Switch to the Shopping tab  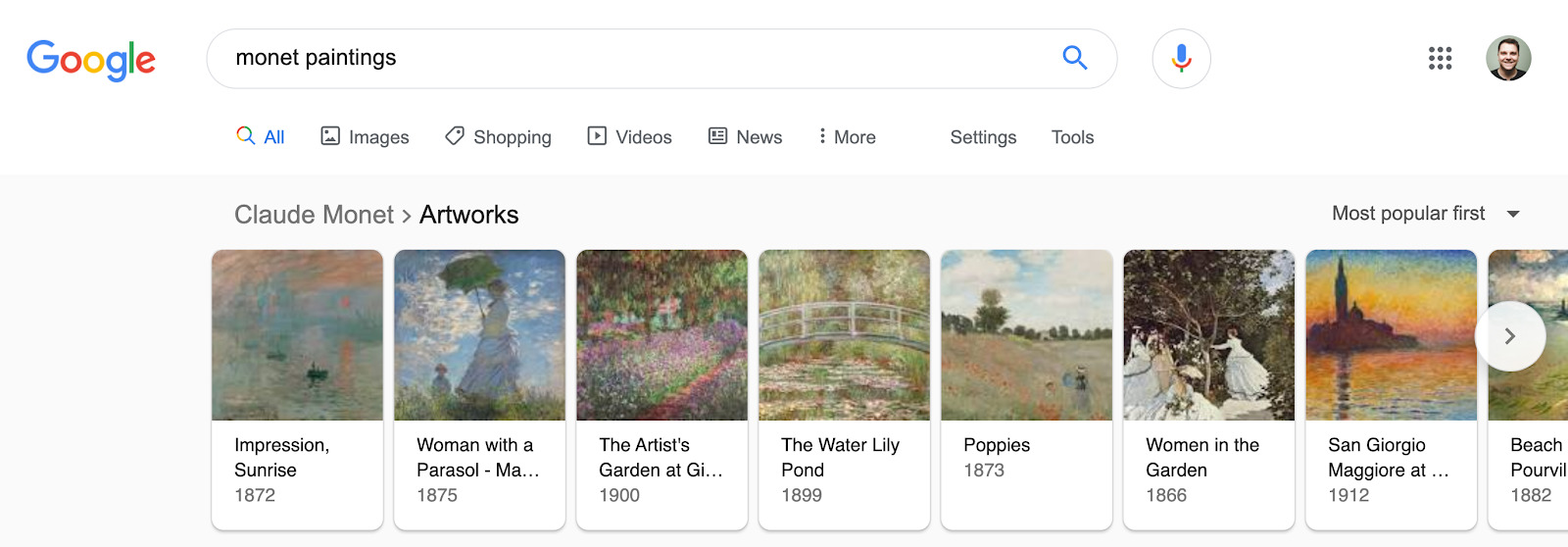click(x=498, y=137)
